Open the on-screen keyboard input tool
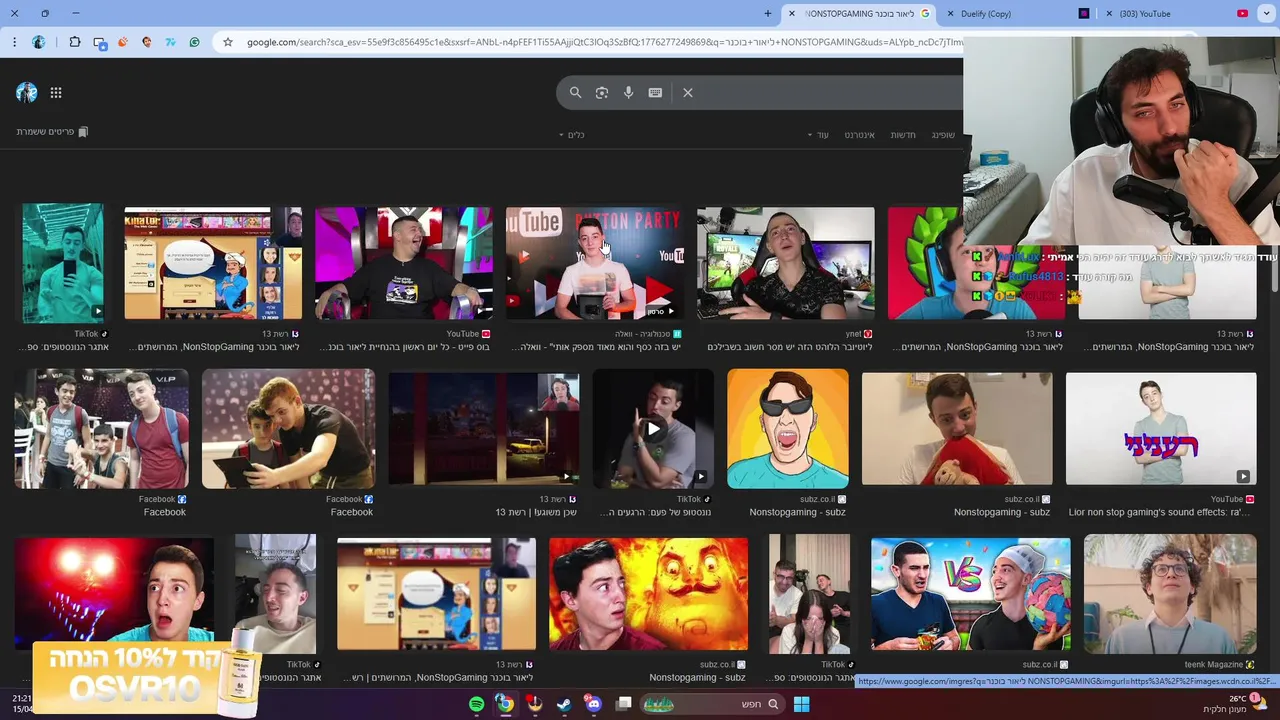The height and width of the screenshot is (720, 1280). click(x=655, y=92)
